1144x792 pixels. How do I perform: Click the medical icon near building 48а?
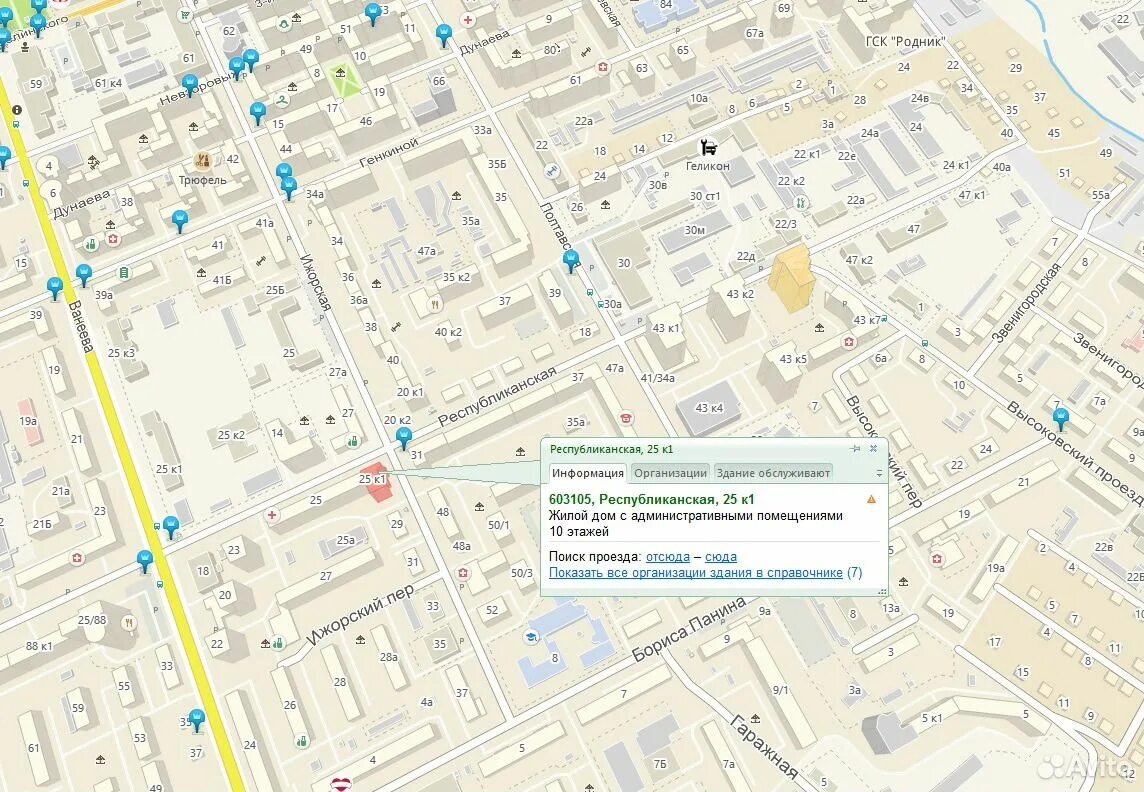pos(463,573)
